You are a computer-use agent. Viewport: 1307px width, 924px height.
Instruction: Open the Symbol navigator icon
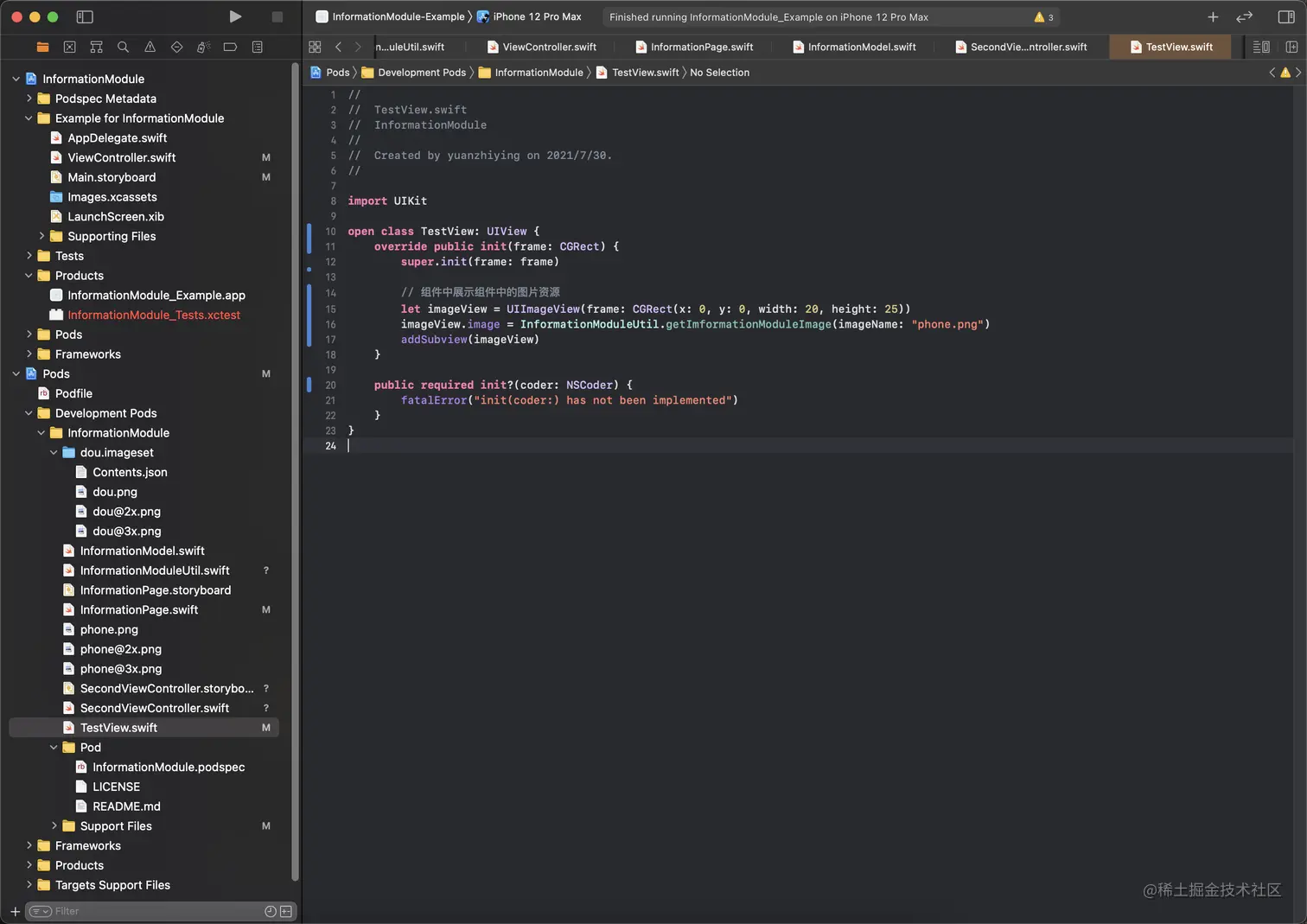(x=96, y=47)
